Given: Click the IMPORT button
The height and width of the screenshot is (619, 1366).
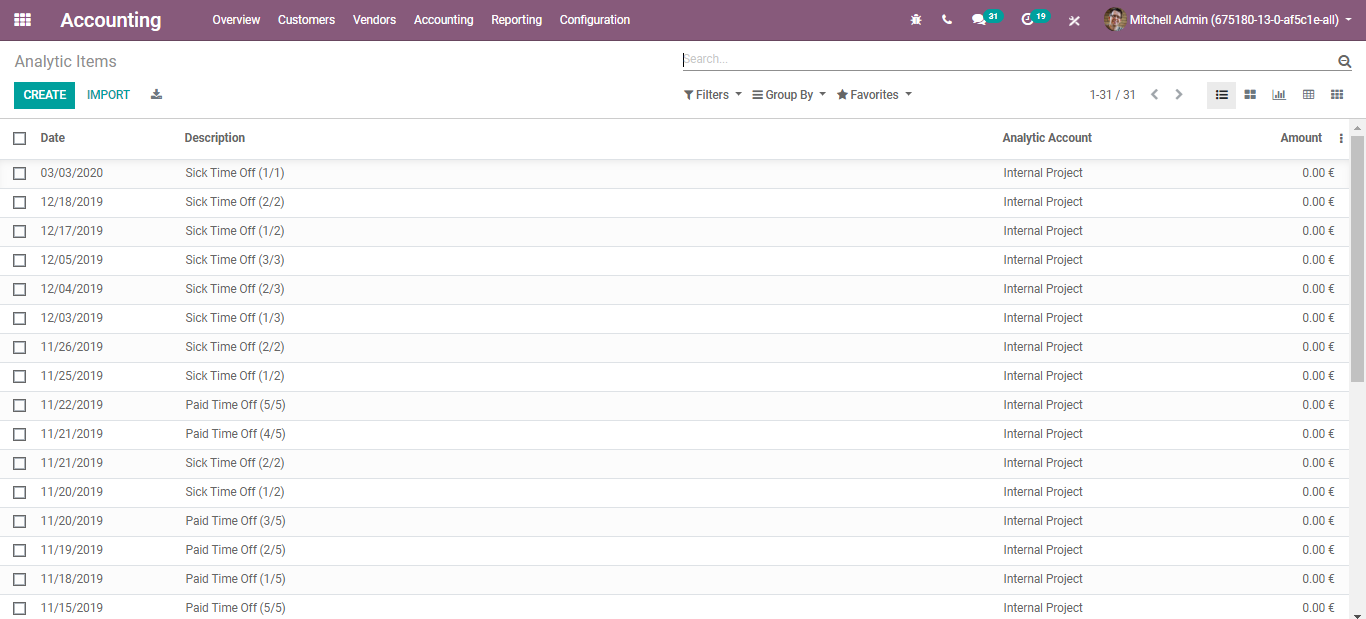Looking at the screenshot, I should (108, 95).
